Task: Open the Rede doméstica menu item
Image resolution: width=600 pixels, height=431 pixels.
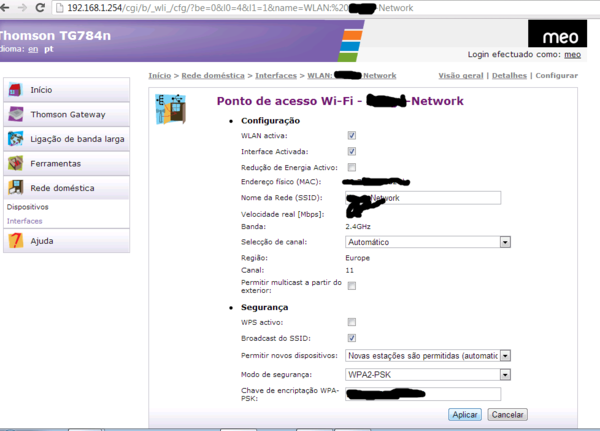Action: [67, 188]
